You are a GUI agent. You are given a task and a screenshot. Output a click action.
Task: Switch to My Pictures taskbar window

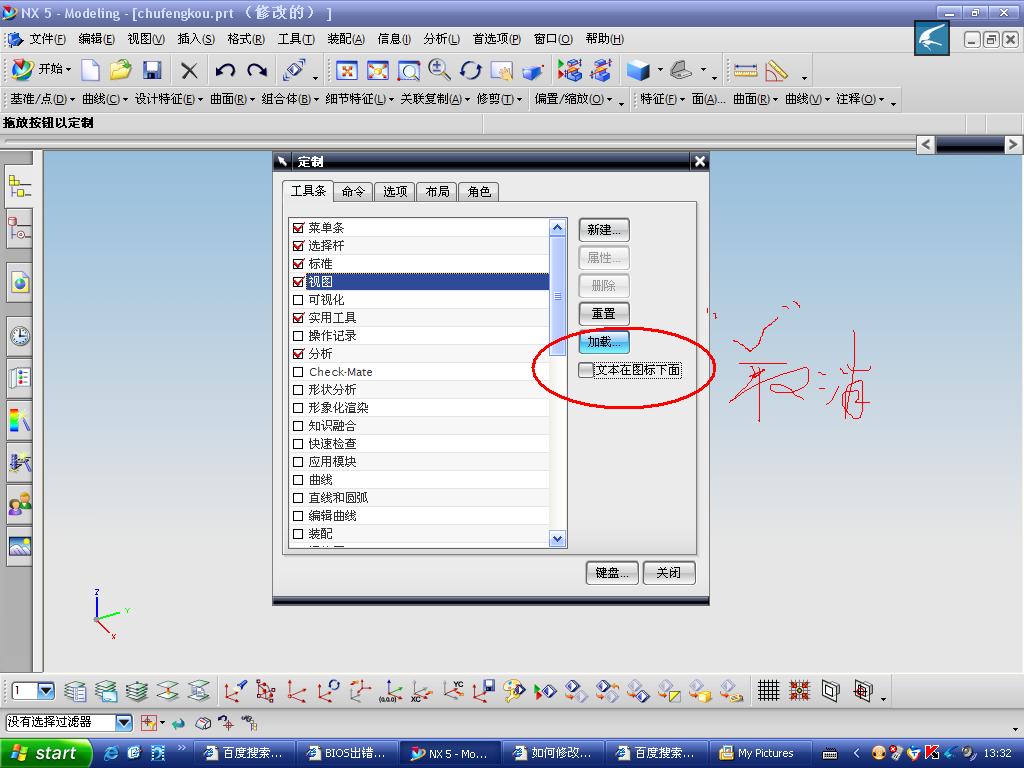760,753
